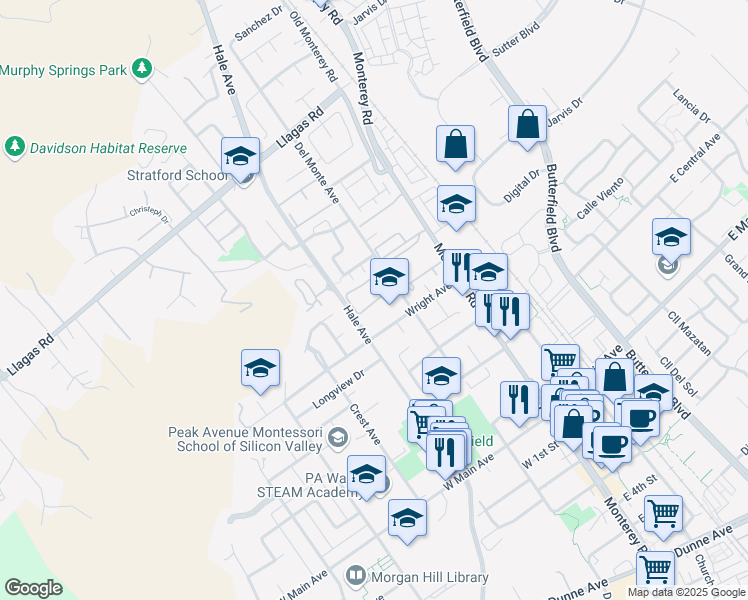Select the restaurant marker above W Main Ave
This screenshot has width=748, height=600.
tap(445, 455)
